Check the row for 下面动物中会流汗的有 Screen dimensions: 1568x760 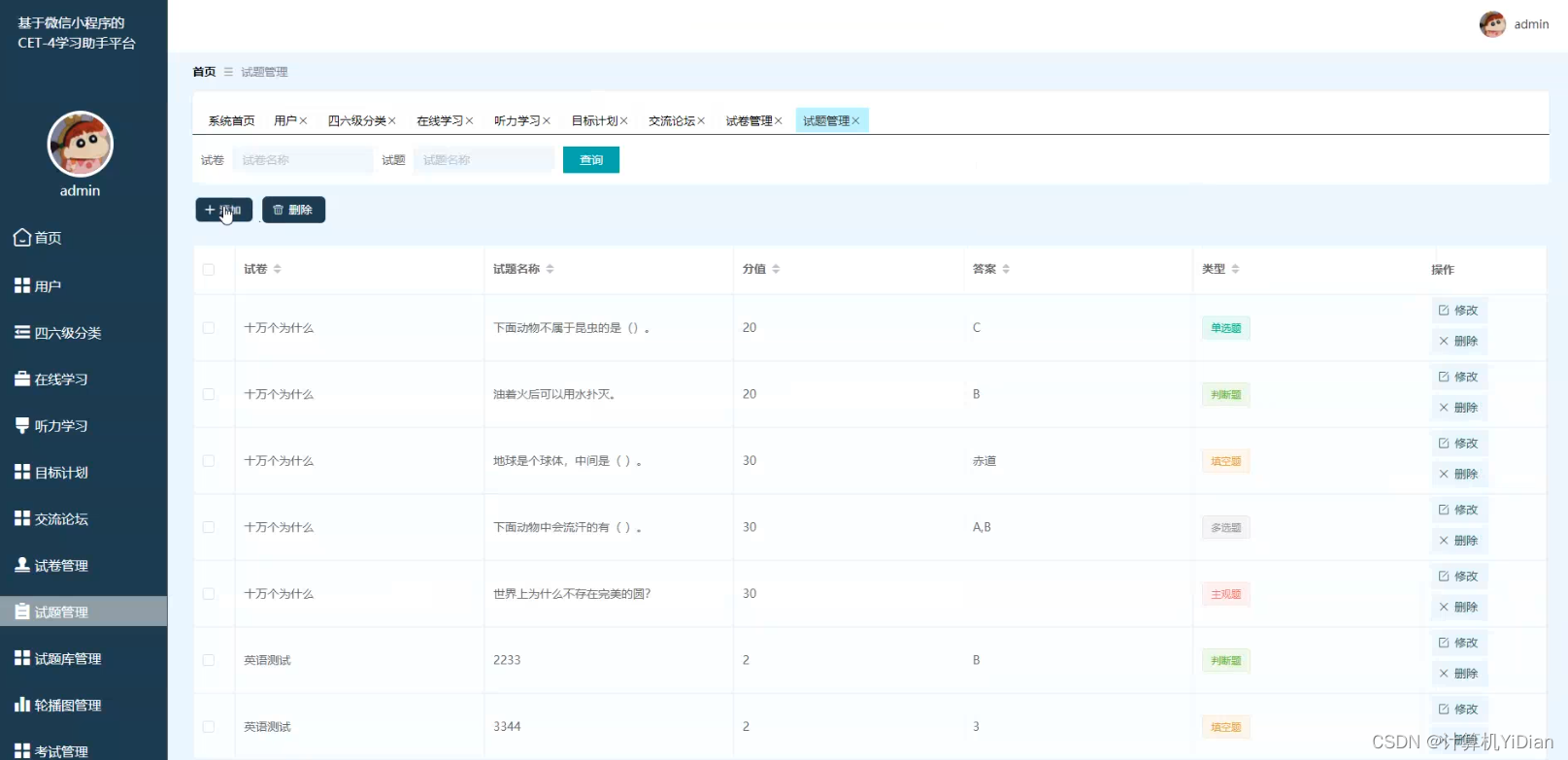pos(209,527)
